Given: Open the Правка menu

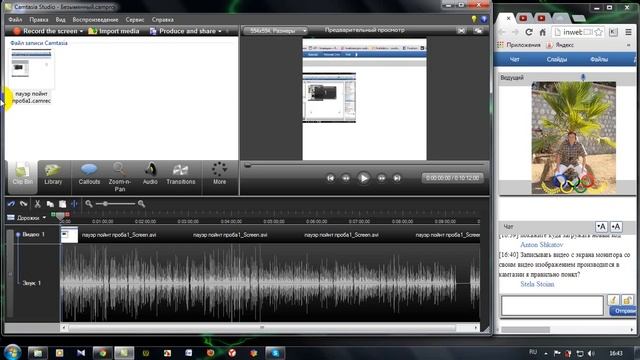Looking at the screenshot, I should pyautogui.click(x=39, y=20).
